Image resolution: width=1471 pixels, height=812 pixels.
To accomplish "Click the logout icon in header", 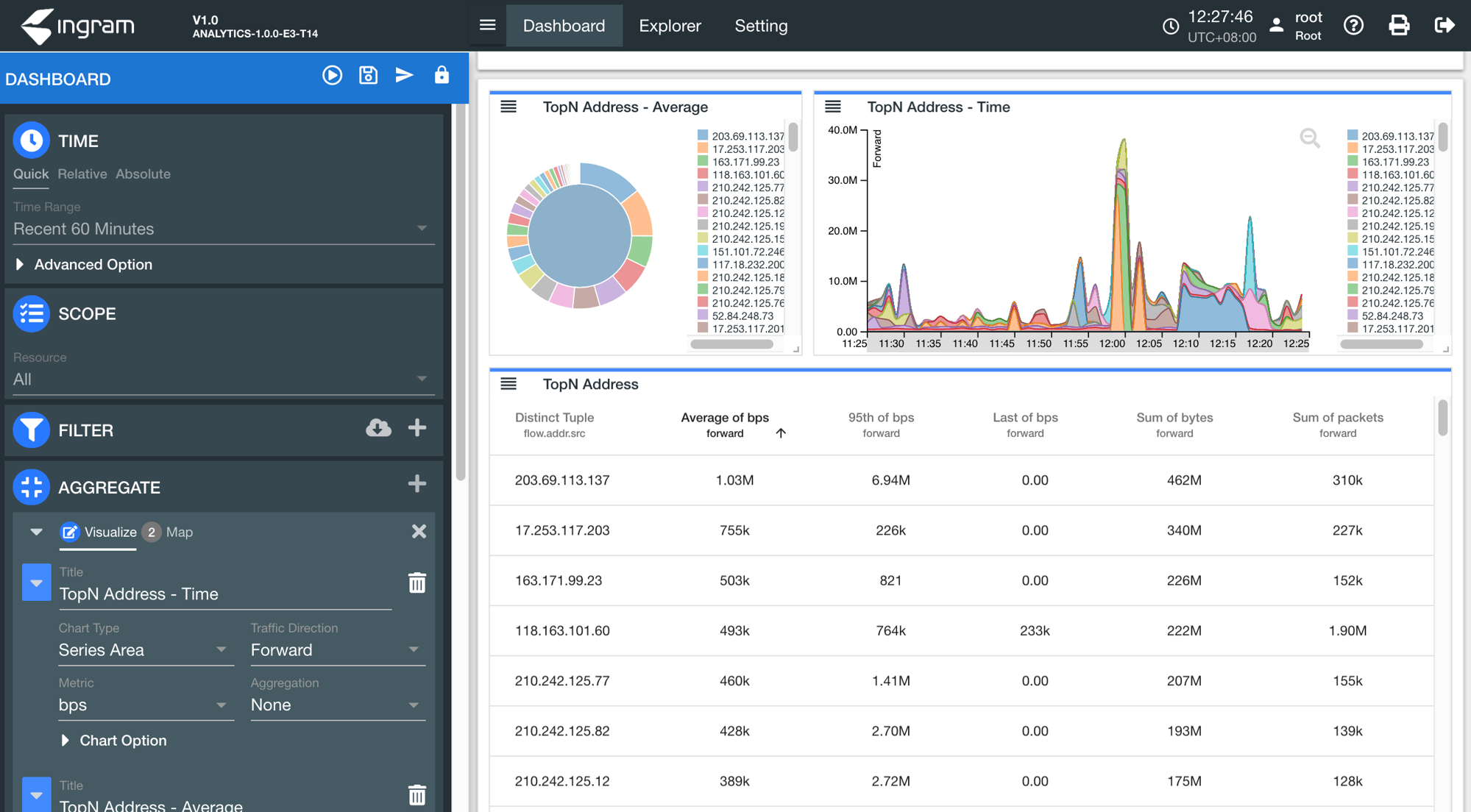I will (x=1444, y=26).
